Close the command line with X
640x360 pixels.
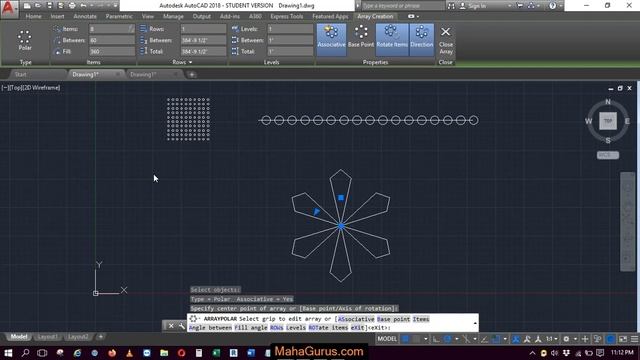171,326
